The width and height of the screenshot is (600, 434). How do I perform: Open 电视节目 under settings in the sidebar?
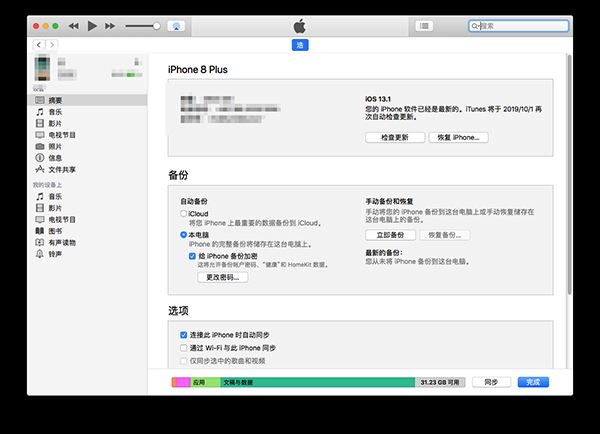(x=87, y=135)
